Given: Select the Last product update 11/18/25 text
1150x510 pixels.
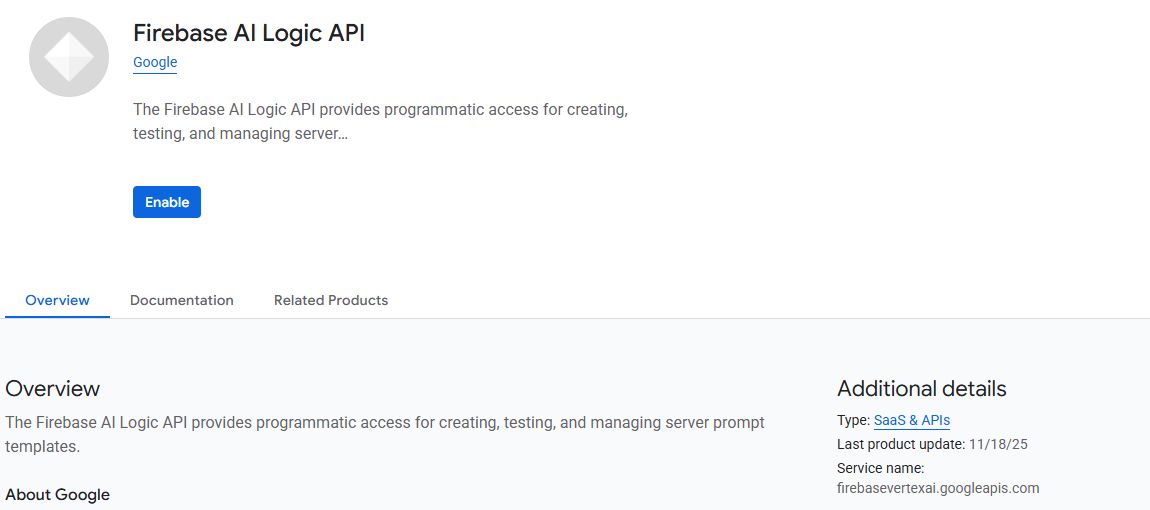Looking at the screenshot, I should 932,444.
